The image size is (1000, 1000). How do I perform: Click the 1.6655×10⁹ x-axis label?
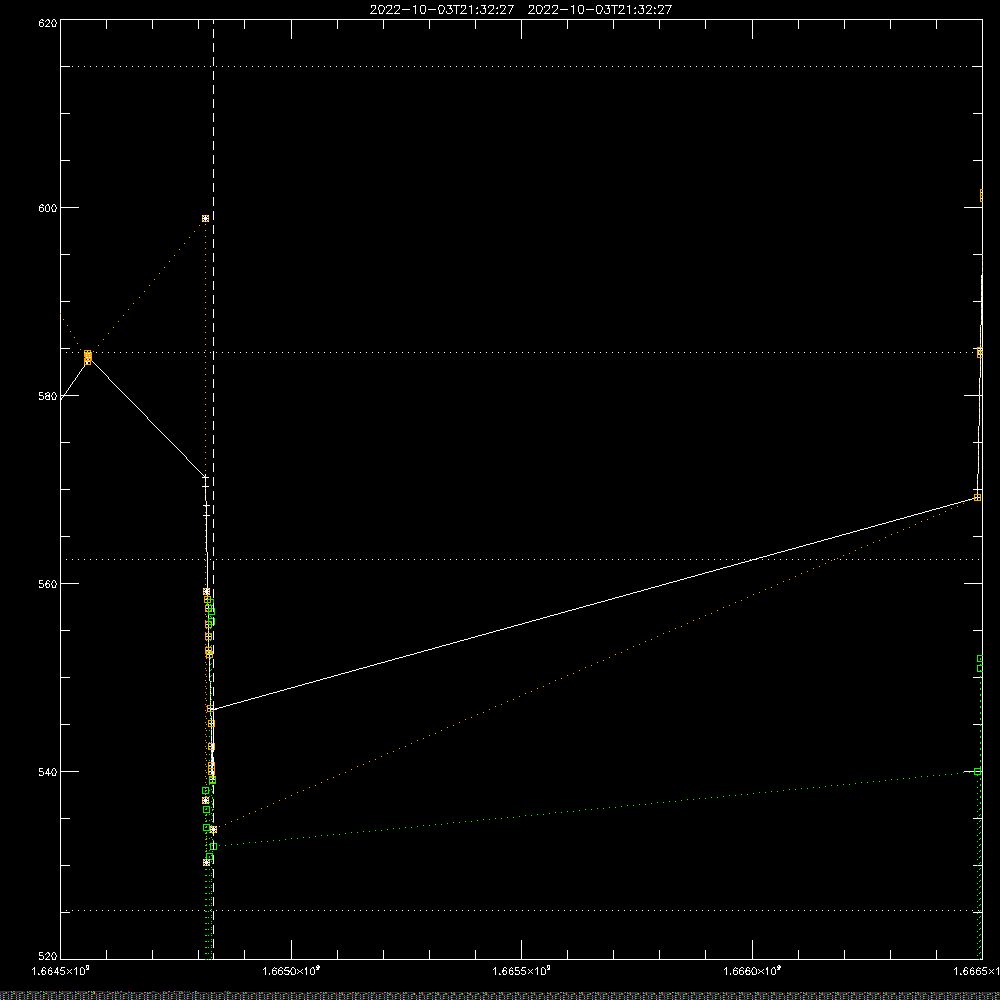click(522, 971)
